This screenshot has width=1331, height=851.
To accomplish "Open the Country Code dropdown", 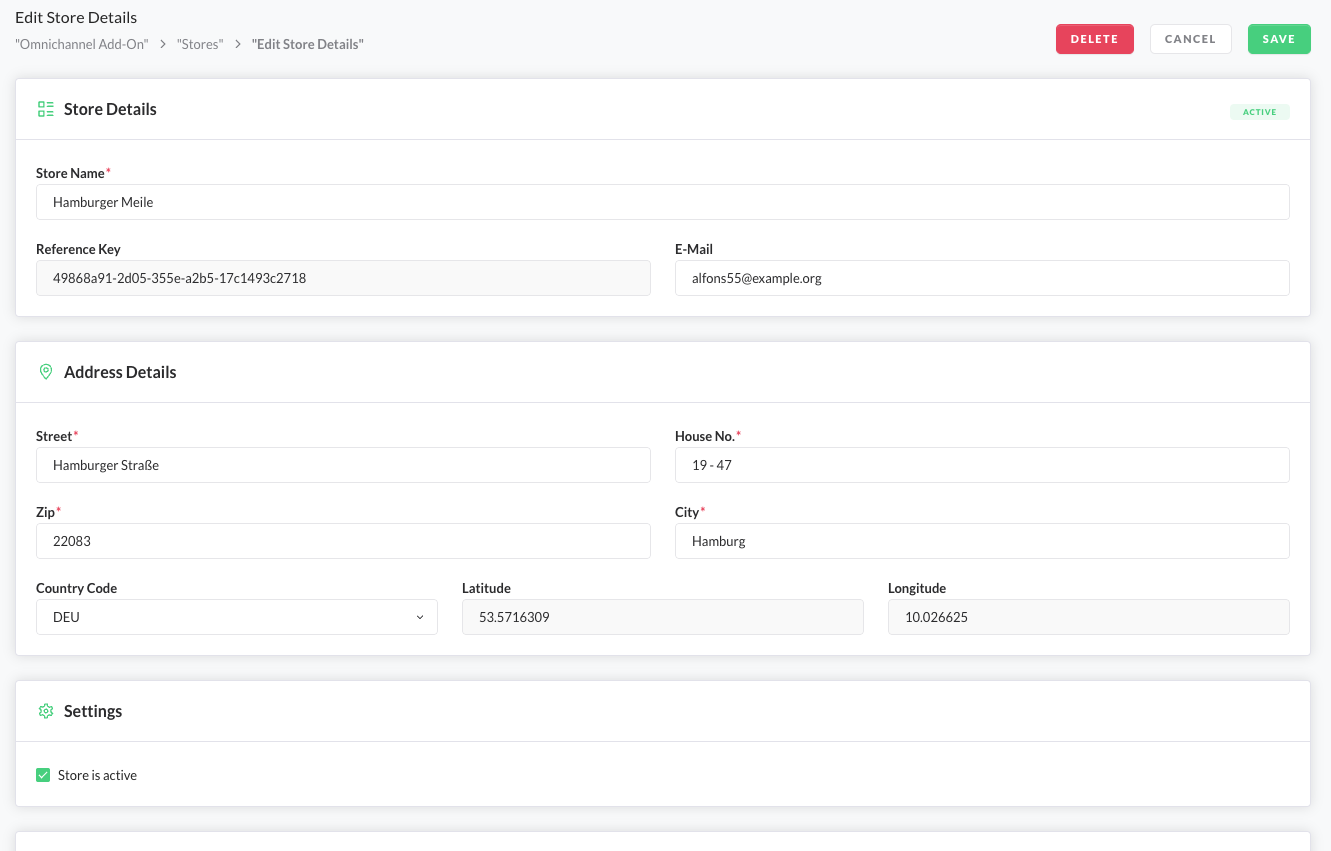I will tap(236, 617).
